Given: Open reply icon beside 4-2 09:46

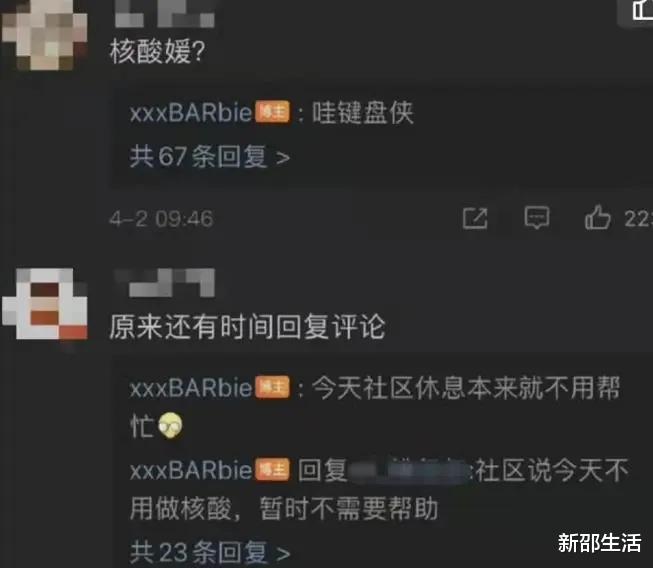Looking at the screenshot, I should 536,217.
